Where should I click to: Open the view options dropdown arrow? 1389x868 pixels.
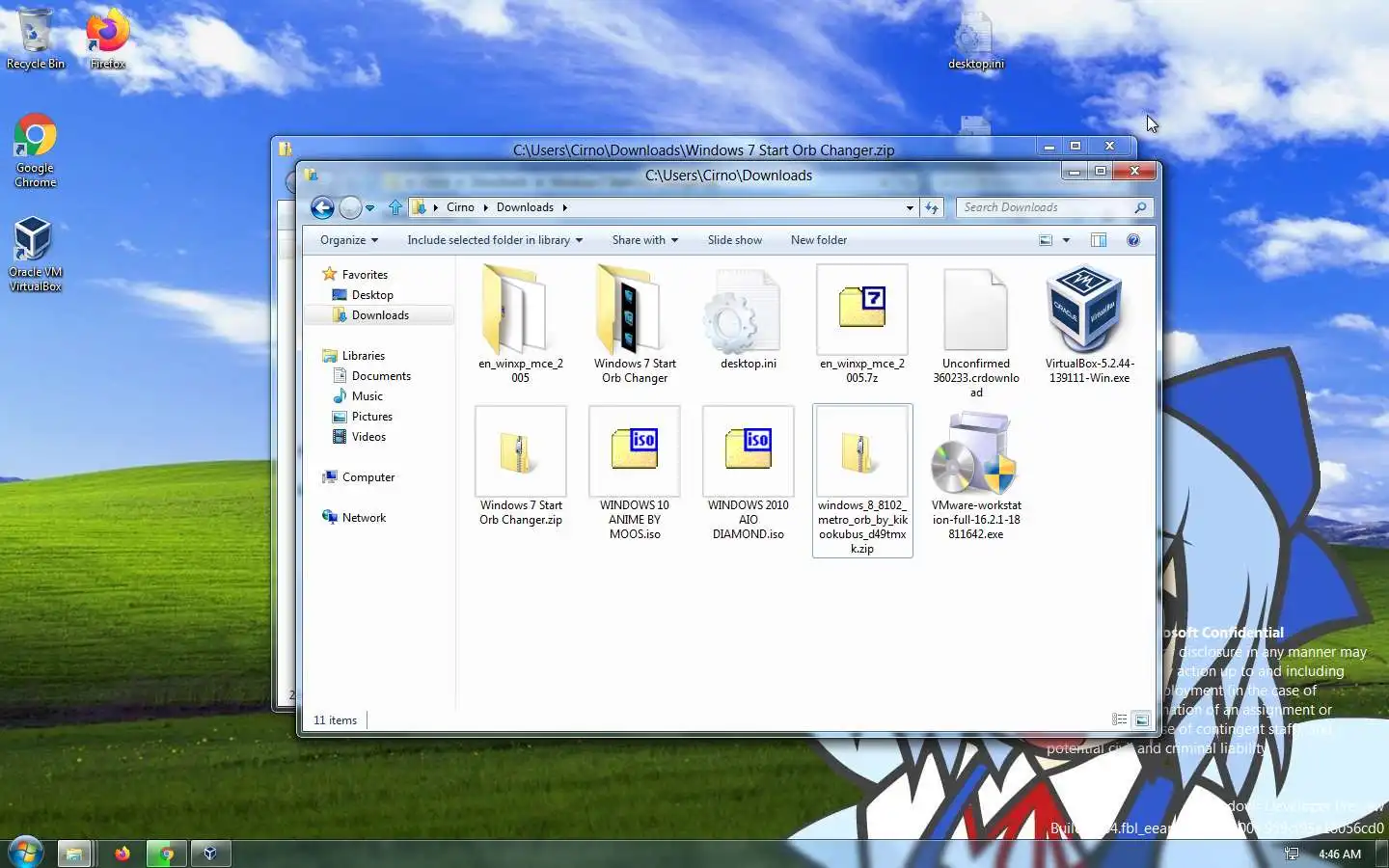[x=1066, y=240]
